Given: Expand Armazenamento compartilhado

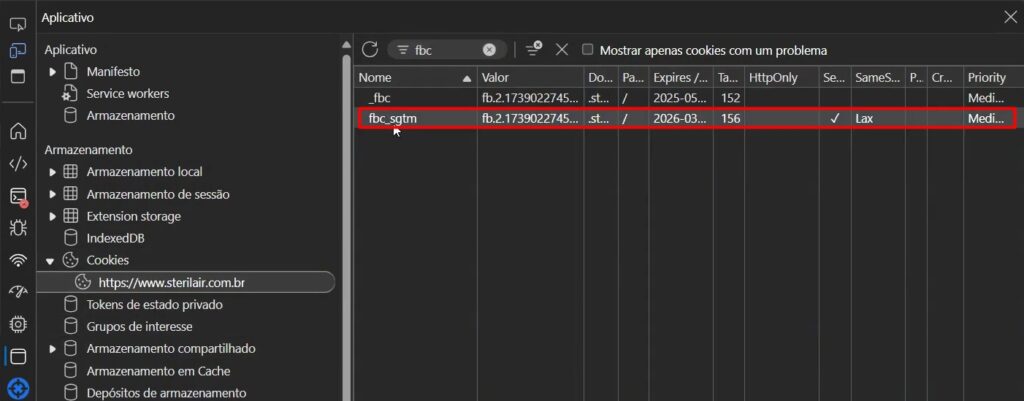Looking at the screenshot, I should (x=53, y=348).
